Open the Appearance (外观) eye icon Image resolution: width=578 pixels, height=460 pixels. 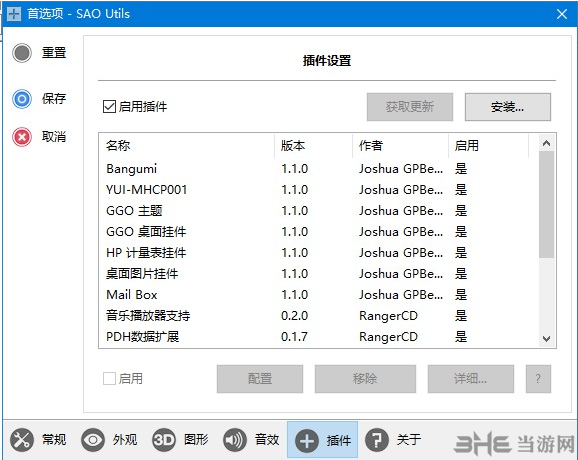pyautogui.click(x=93, y=439)
